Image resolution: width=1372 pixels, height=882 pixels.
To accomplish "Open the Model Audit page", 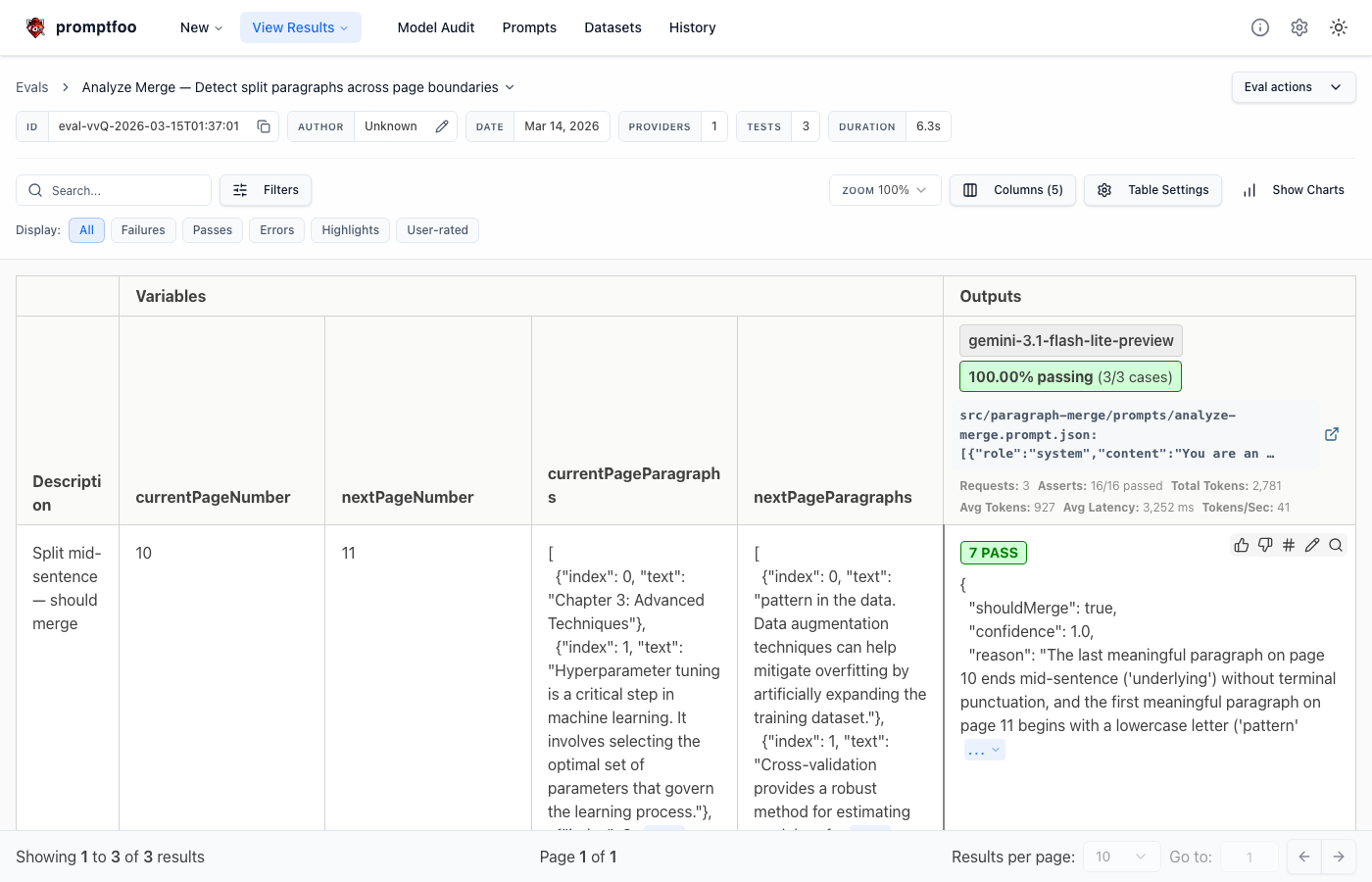I will point(436,27).
